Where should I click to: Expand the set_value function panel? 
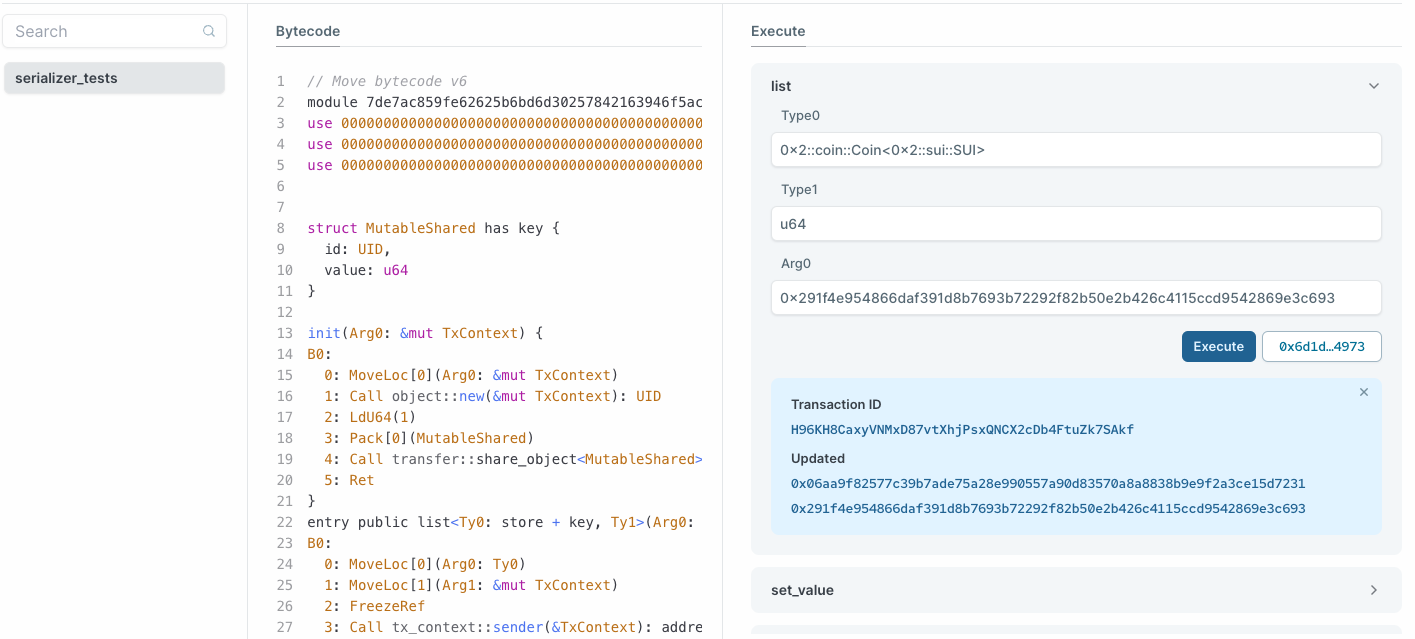click(x=1373, y=590)
